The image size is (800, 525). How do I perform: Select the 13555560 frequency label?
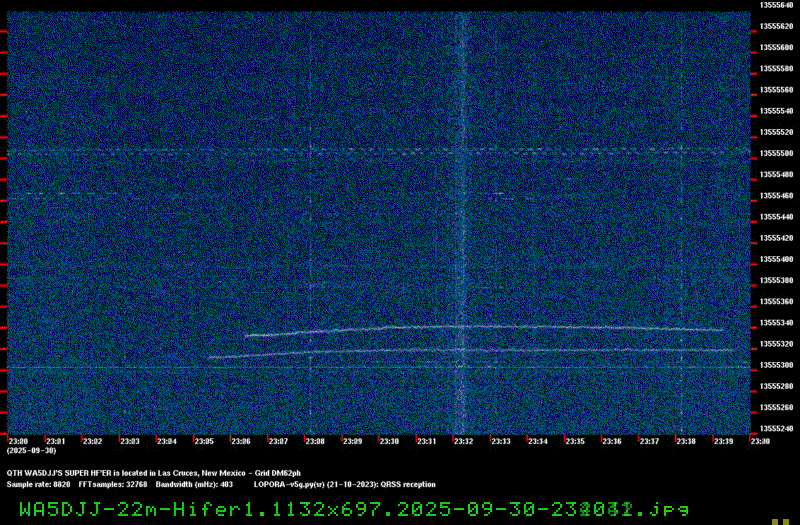(x=776, y=90)
